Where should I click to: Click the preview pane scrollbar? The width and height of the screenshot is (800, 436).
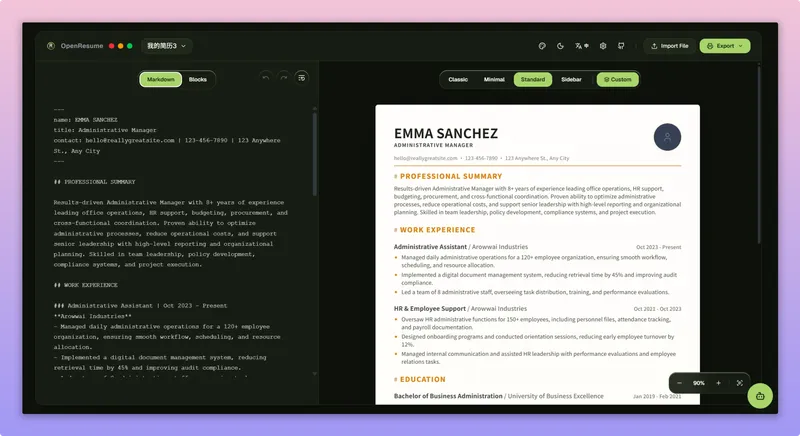pyautogui.click(x=759, y=153)
